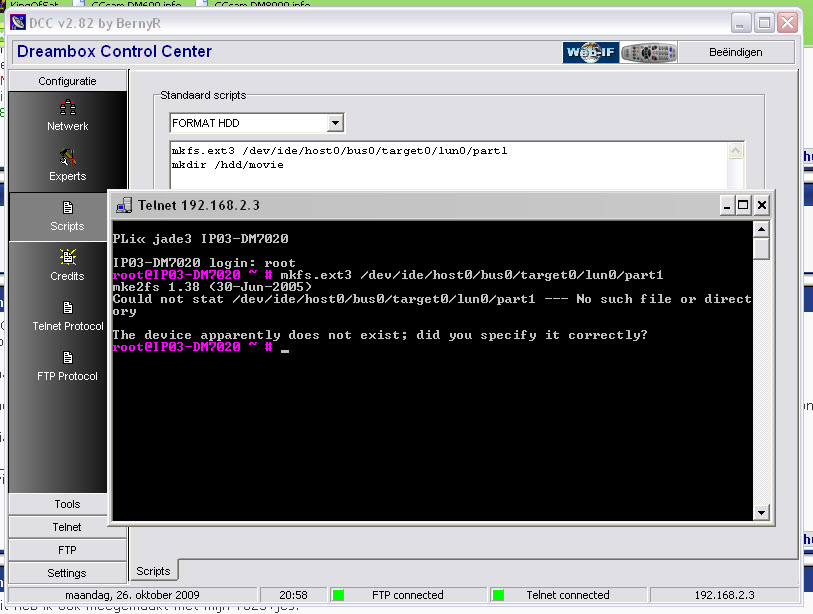The image size is (813, 614).
Task: Maximize the Telnet 192.168.2.3 window
Action: 743,205
